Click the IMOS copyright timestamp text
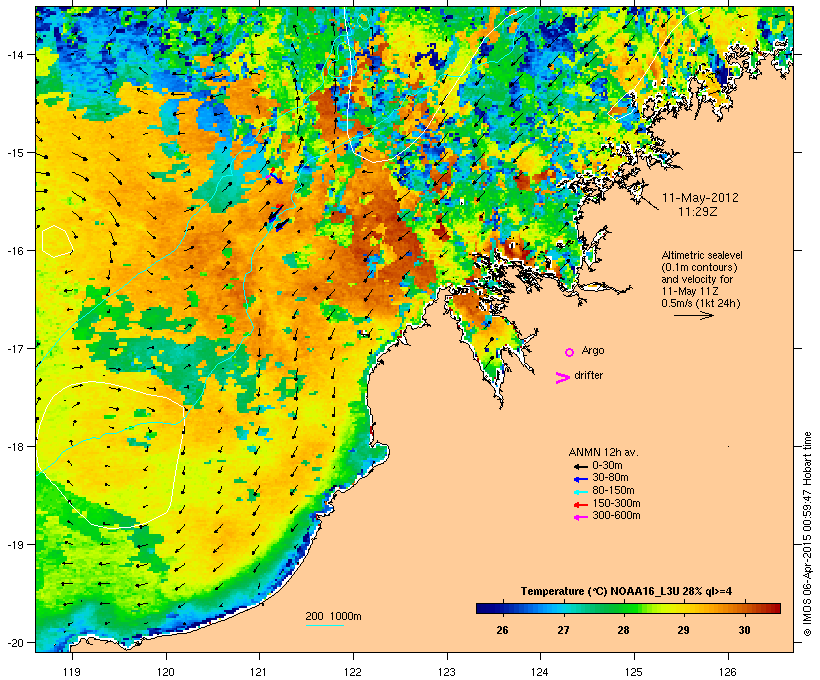This screenshot has width=820, height=680. pyautogui.click(x=807, y=534)
